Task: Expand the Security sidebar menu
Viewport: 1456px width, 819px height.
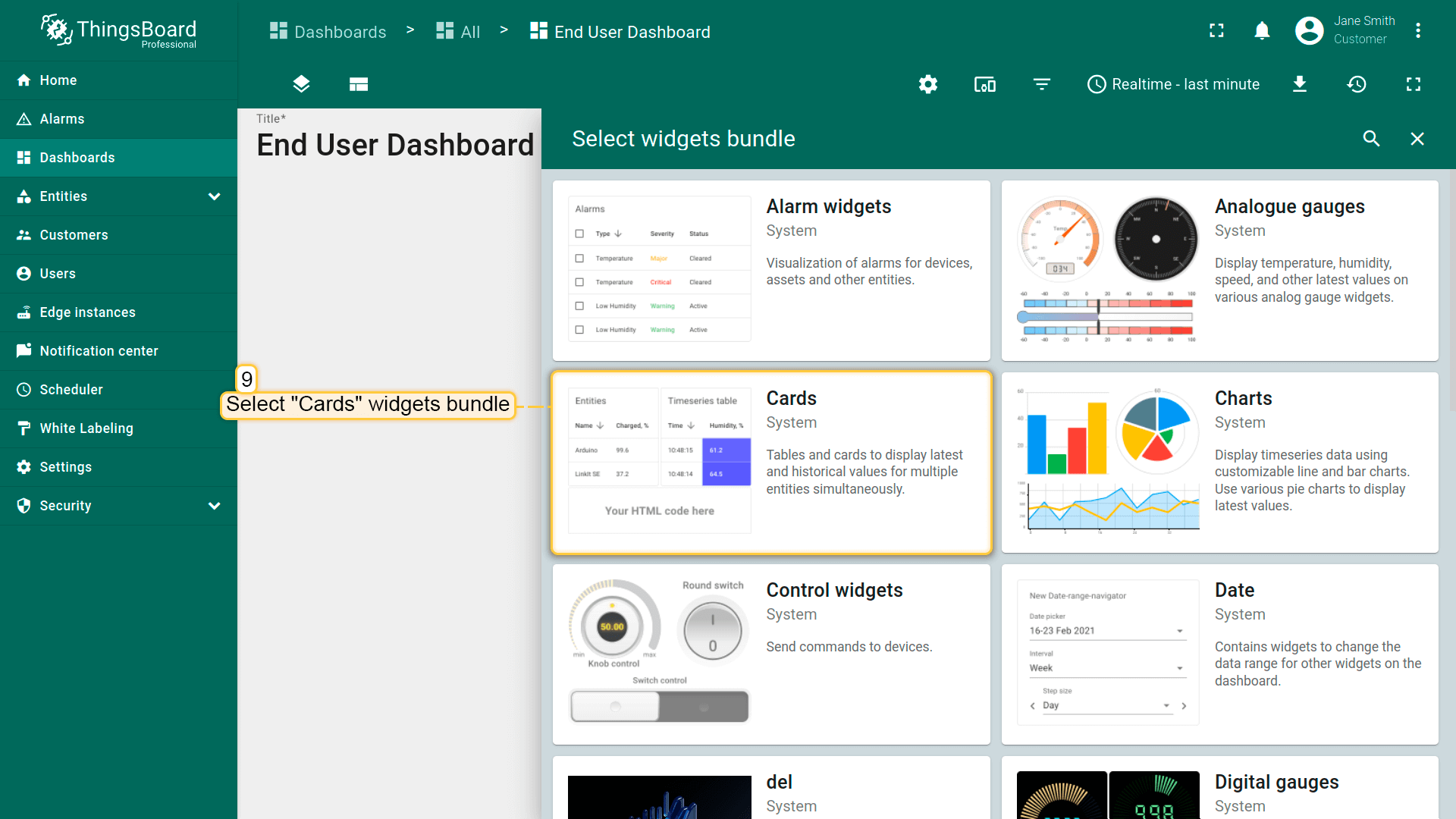Action: pyautogui.click(x=214, y=506)
